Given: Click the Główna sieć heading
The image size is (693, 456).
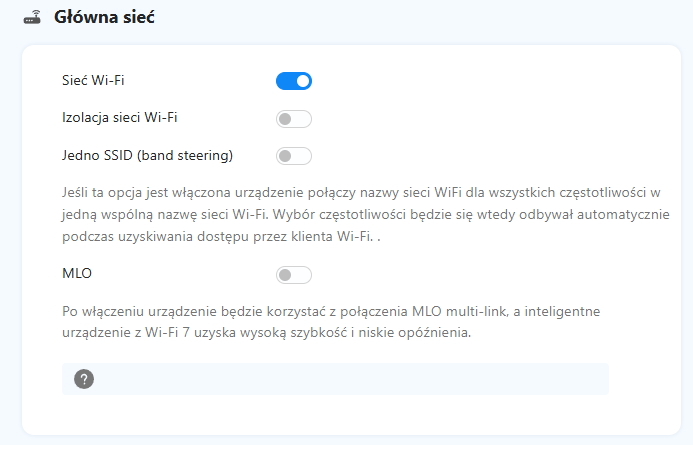Looking at the screenshot, I should (104, 17).
